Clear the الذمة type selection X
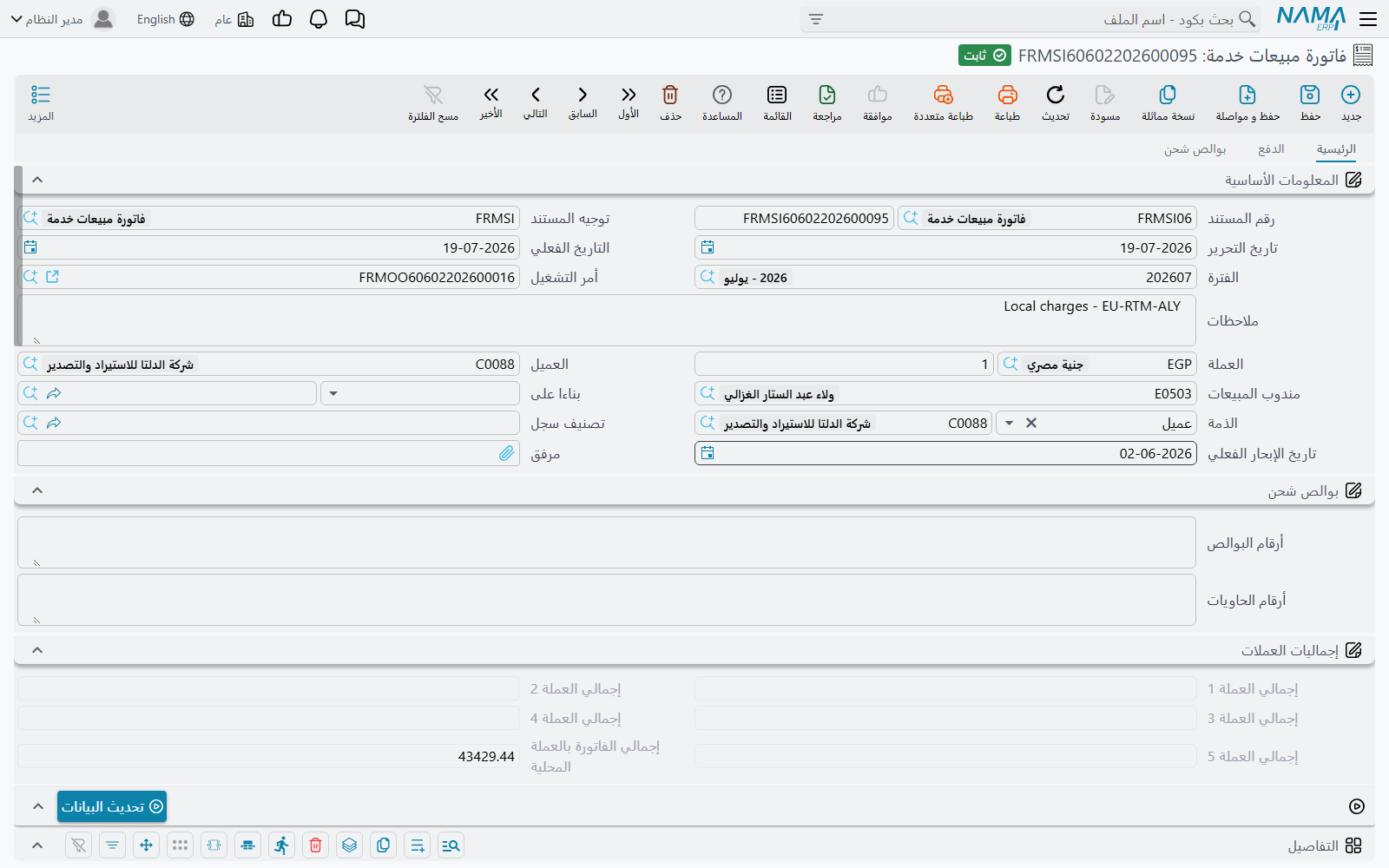 (x=1031, y=423)
